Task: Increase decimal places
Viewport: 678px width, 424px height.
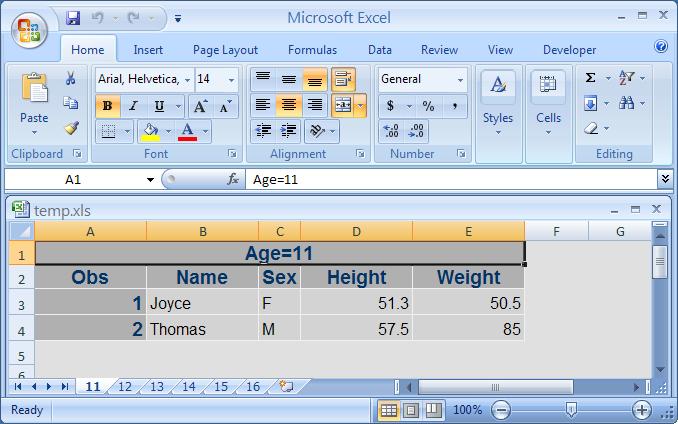Action: [x=391, y=131]
